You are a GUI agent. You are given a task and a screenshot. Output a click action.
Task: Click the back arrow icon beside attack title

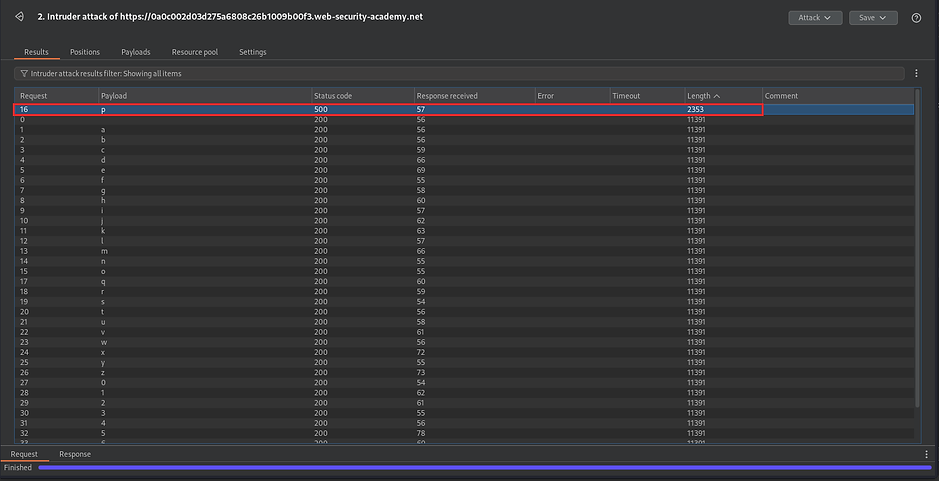pyautogui.click(x=19, y=17)
